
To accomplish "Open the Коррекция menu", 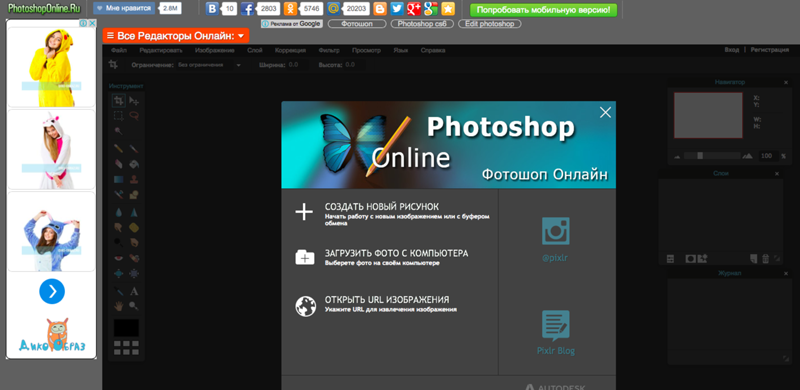I will (x=290, y=51).
